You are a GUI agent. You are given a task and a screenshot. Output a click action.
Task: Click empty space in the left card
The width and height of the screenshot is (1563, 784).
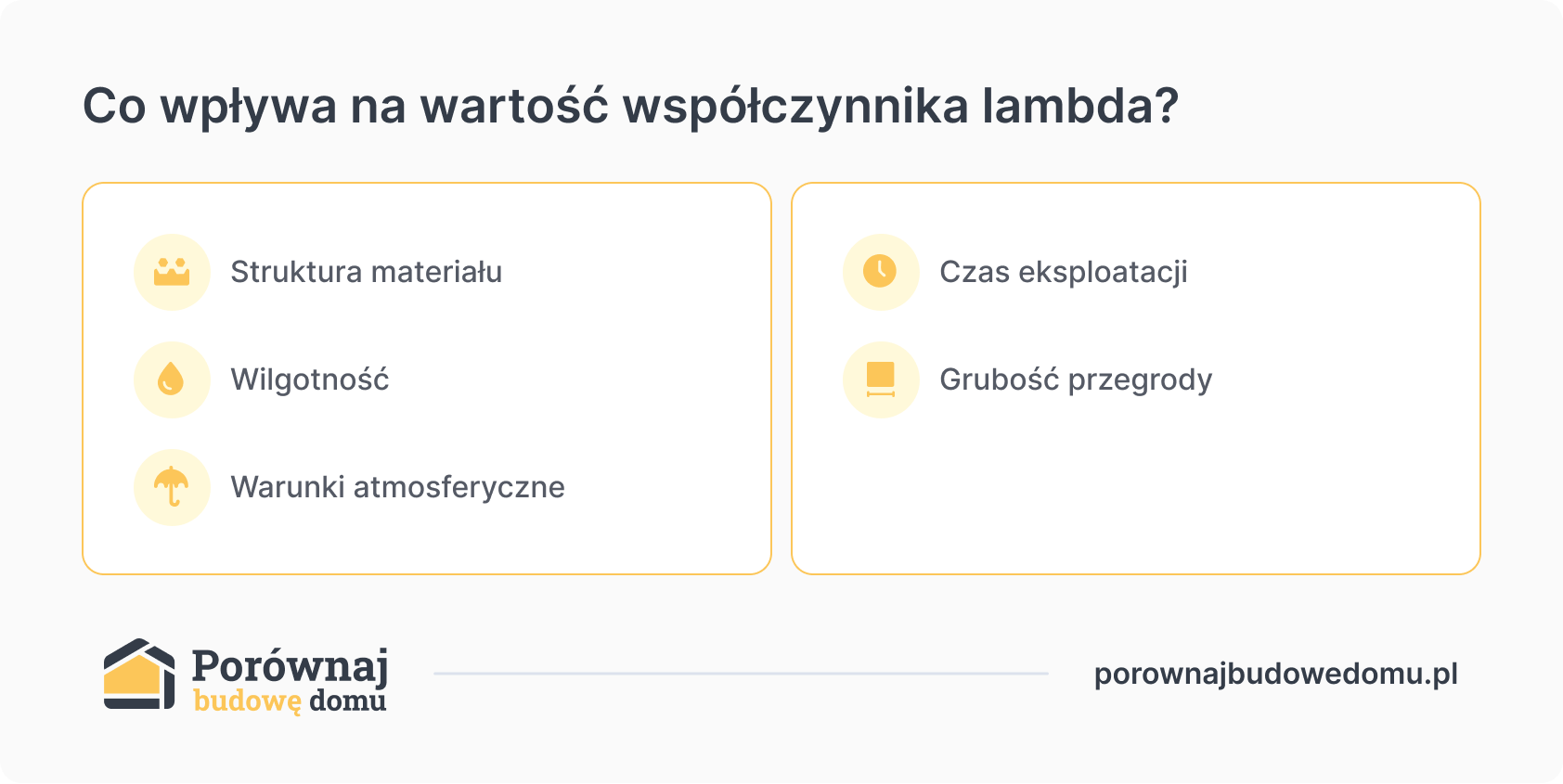coord(650,371)
